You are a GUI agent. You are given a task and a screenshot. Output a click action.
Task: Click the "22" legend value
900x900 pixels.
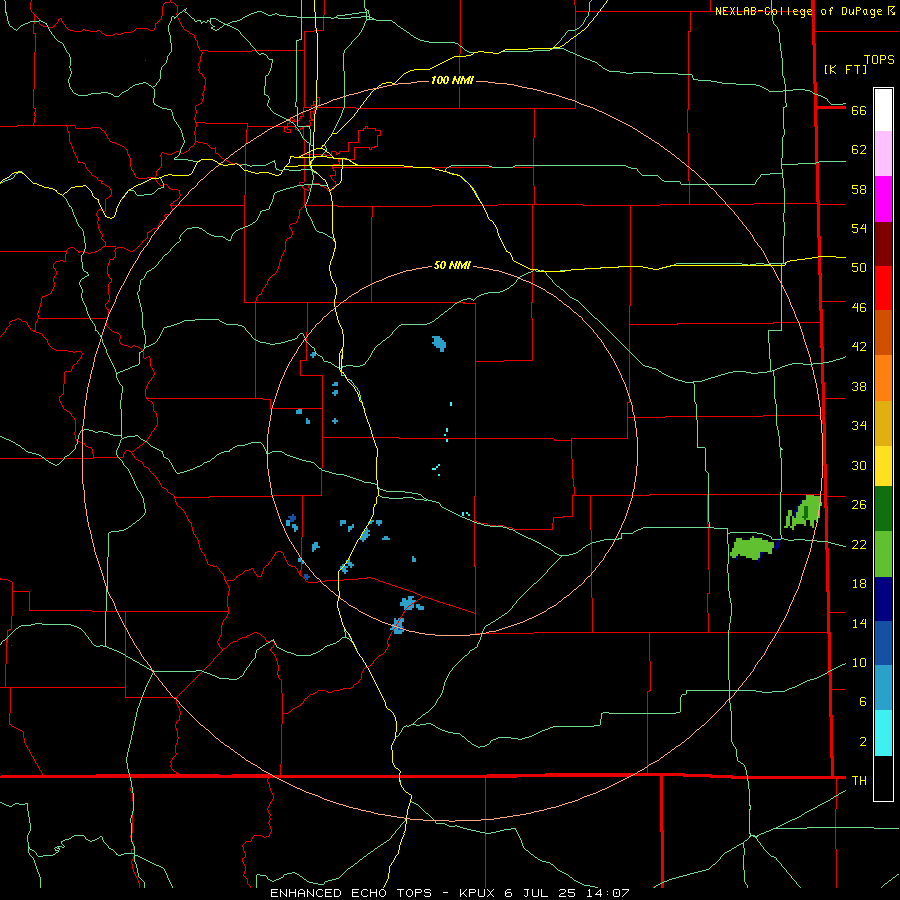pyautogui.click(x=859, y=545)
